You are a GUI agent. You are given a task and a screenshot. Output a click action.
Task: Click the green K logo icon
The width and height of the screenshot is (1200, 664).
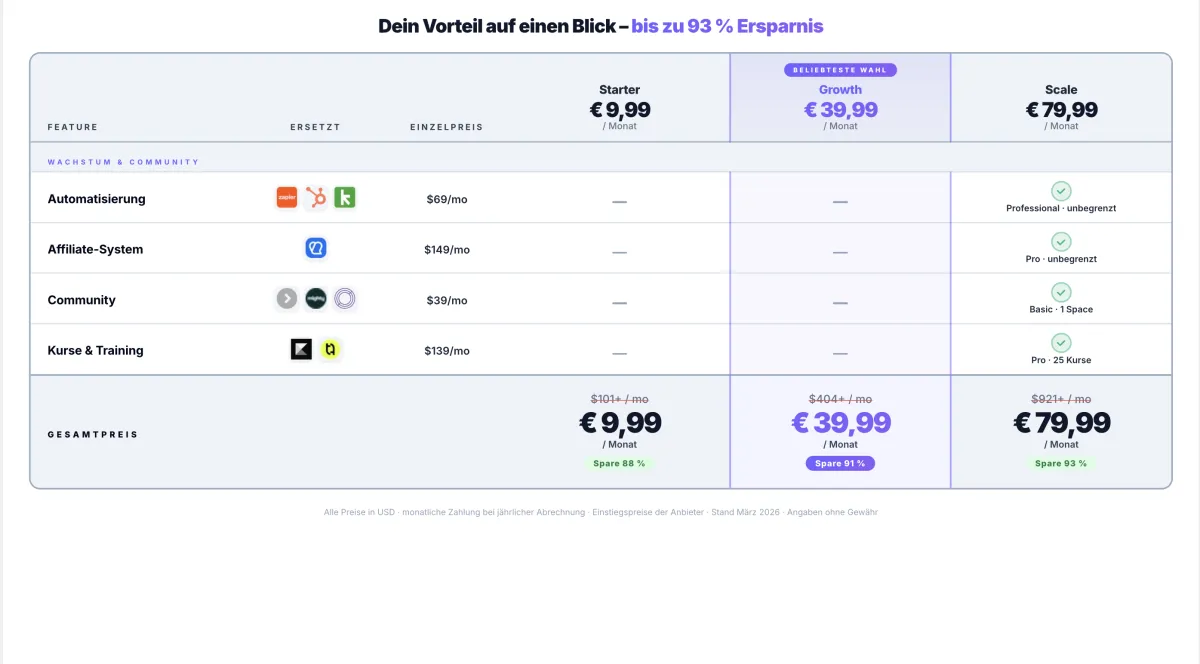pyautogui.click(x=345, y=198)
